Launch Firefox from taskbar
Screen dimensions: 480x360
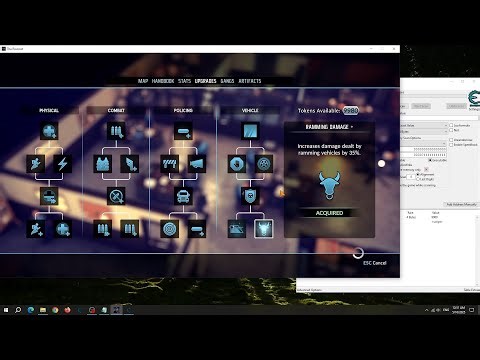(x=67, y=310)
